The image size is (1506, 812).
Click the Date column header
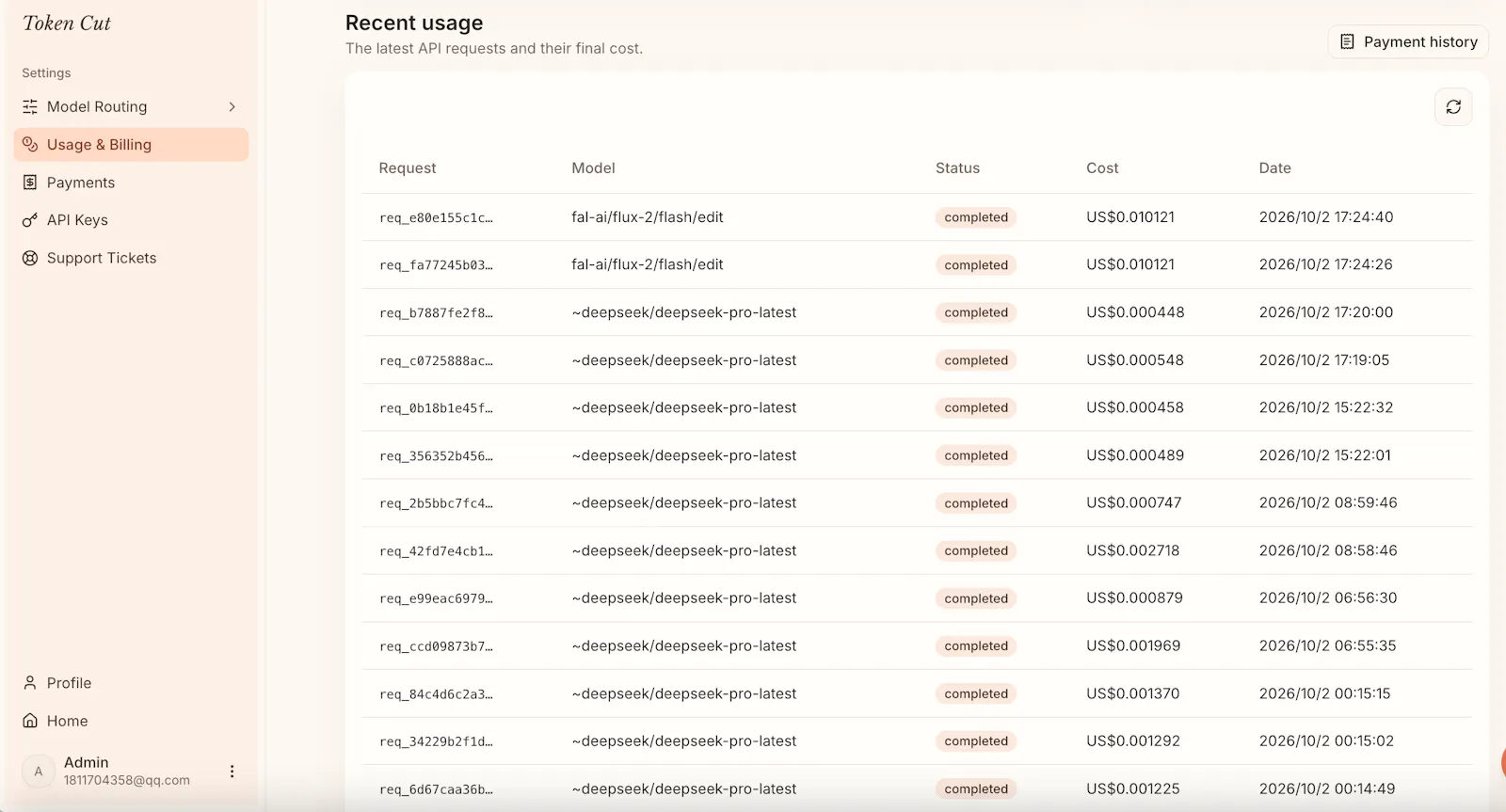coord(1275,168)
